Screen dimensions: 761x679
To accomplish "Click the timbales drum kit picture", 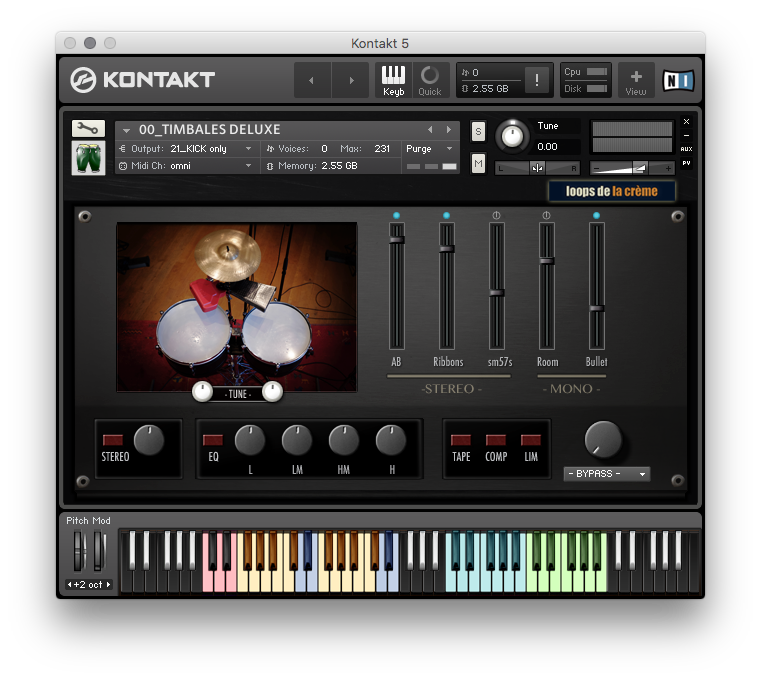I will (x=237, y=307).
